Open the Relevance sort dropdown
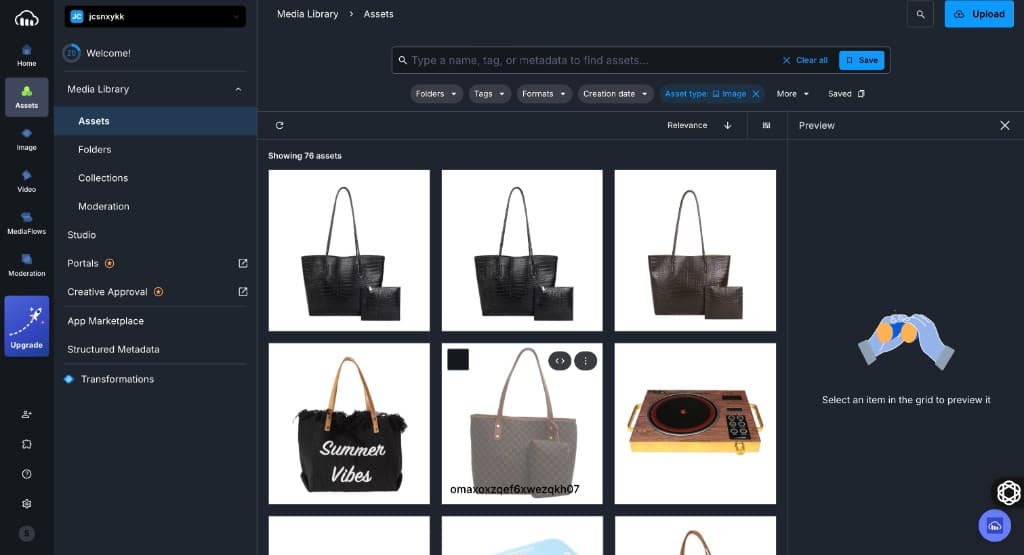 pyautogui.click(x=687, y=125)
